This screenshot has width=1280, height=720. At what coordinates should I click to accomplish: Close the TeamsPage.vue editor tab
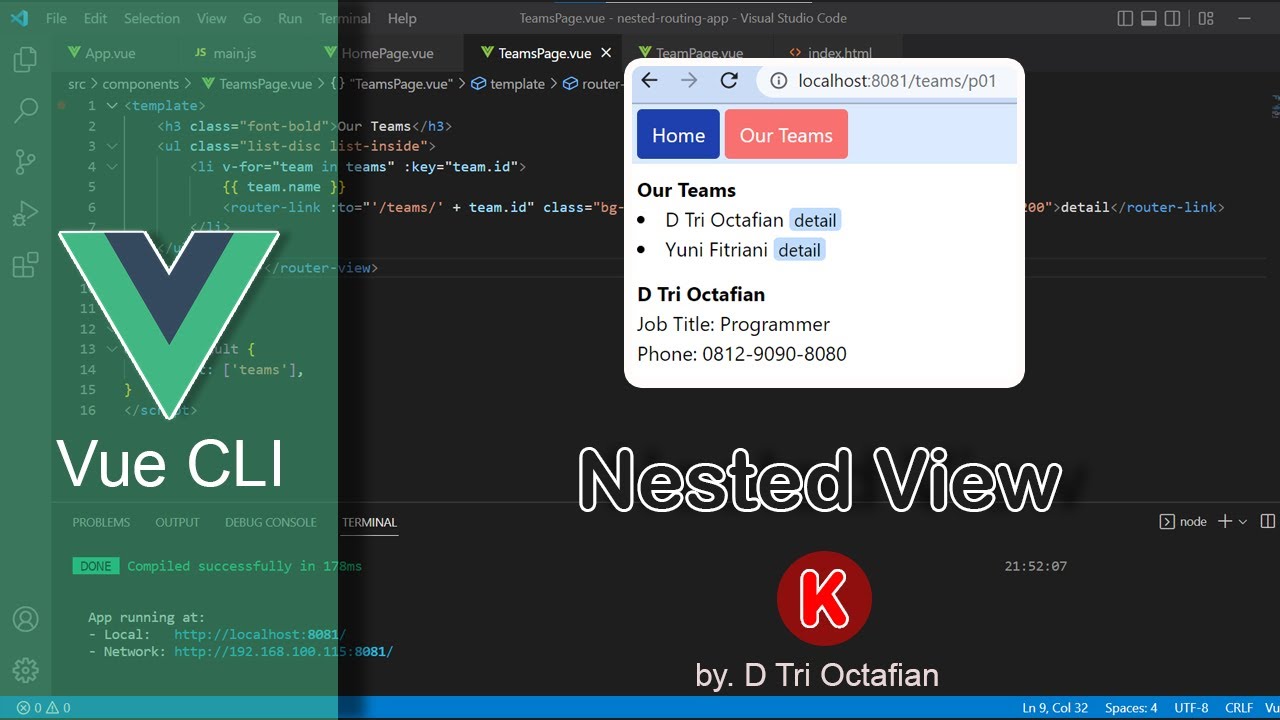click(606, 53)
